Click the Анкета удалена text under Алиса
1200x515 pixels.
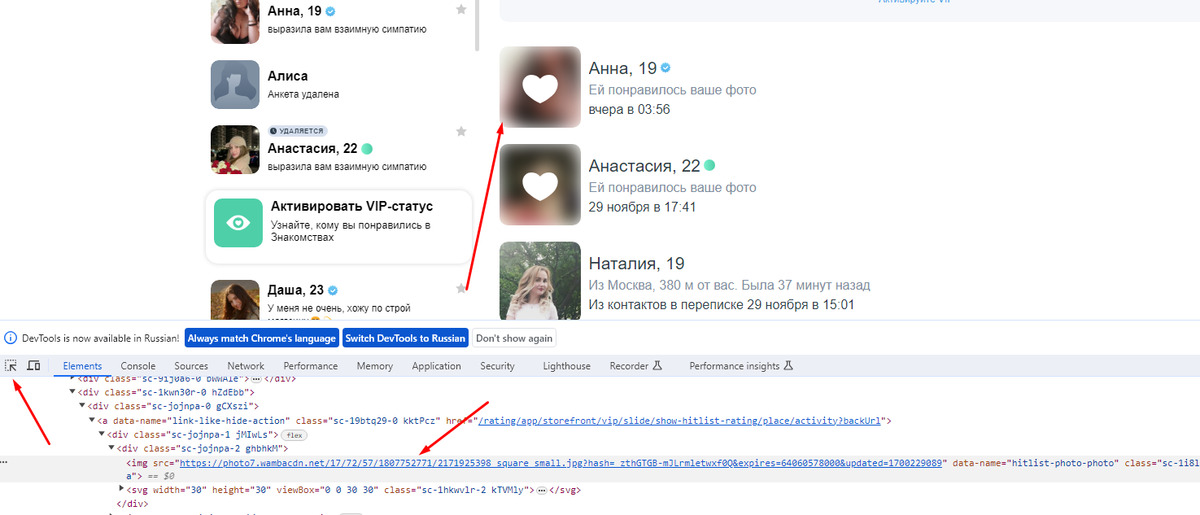[x=303, y=95]
